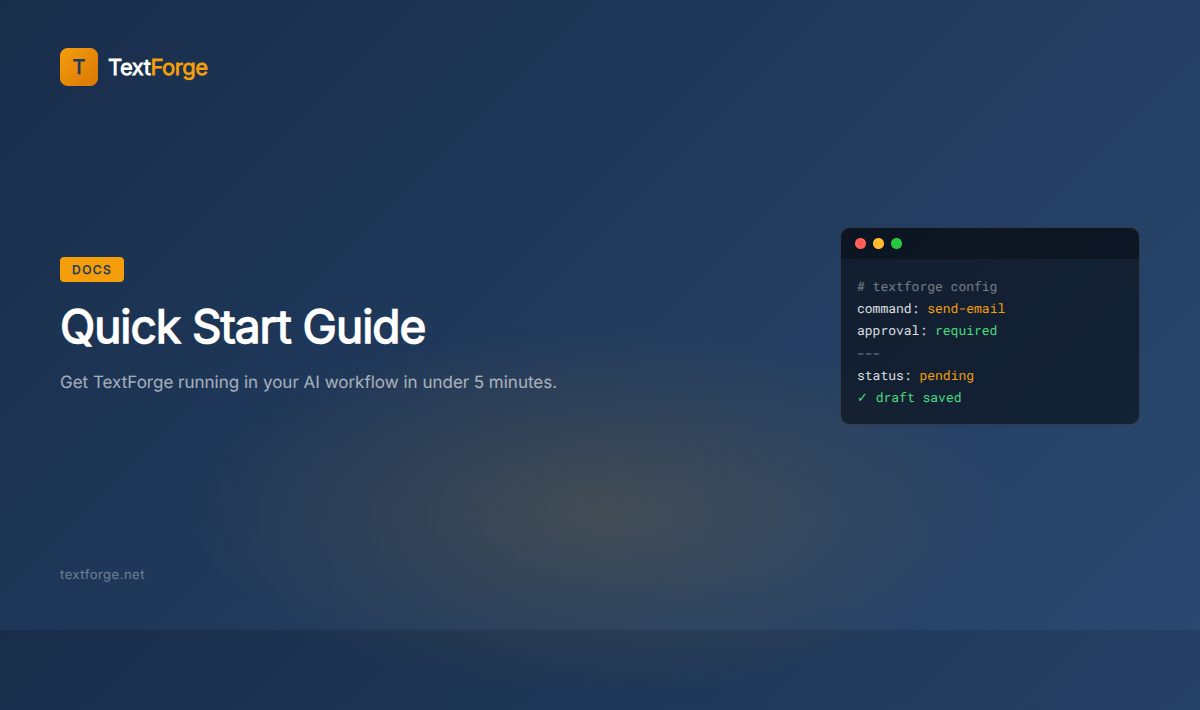Select the 'send-email' value
Image resolution: width=1200 pixels, height=710 pixels.
point(966,309)
